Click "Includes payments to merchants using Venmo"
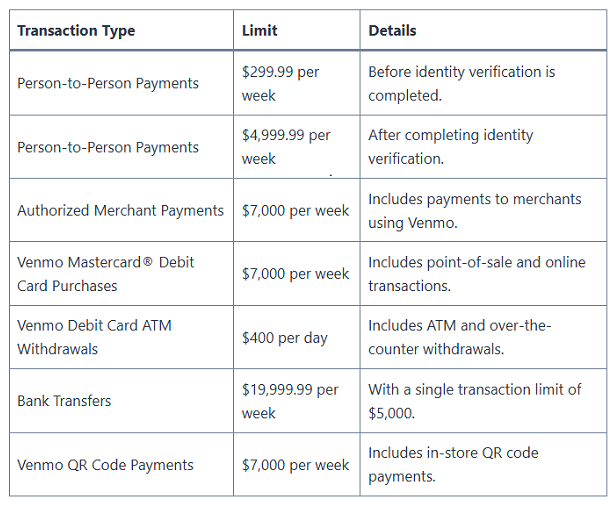Screen dimensions: 616x507 [x=474, y=211]
